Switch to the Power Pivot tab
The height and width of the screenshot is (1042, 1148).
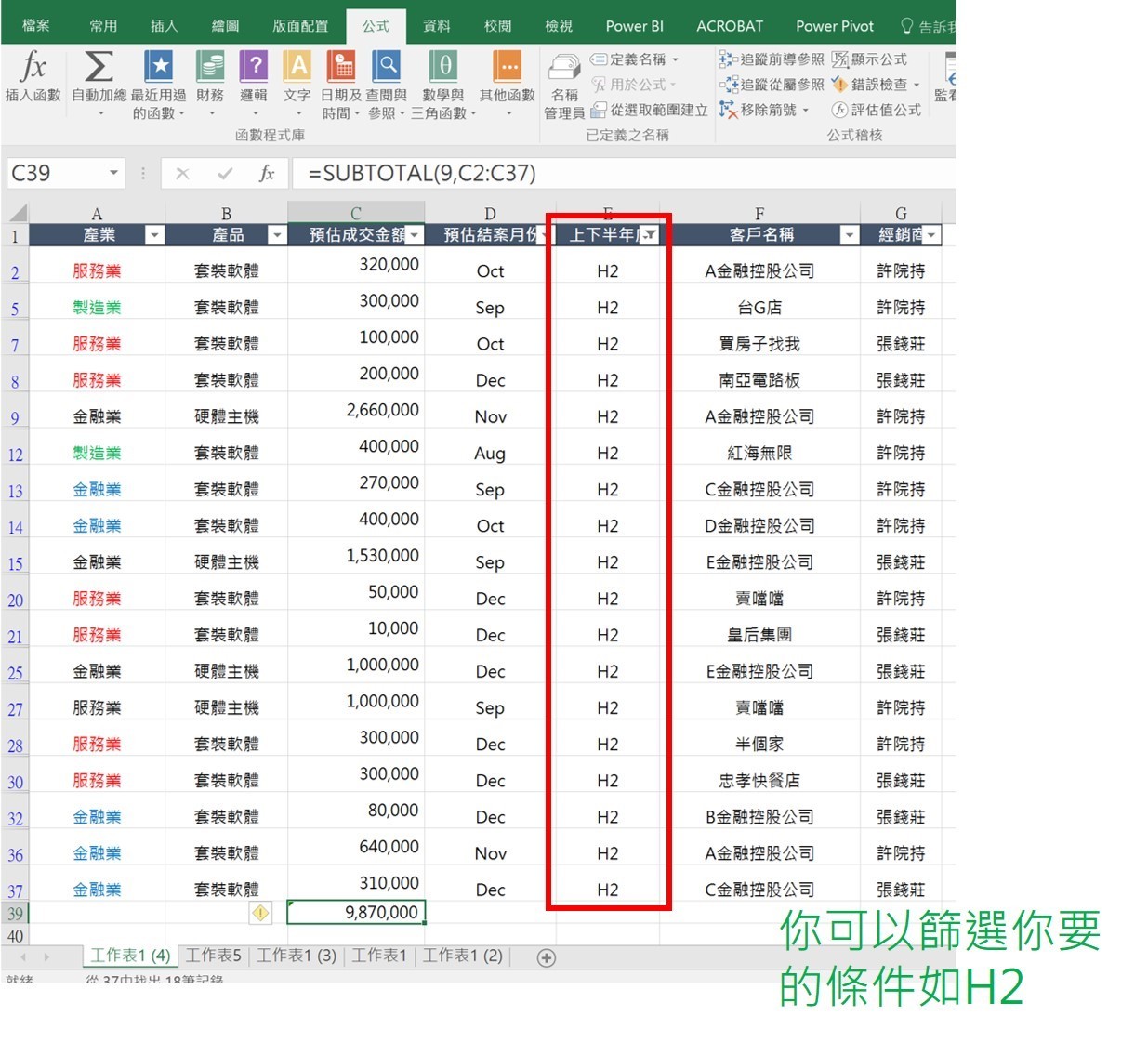835,26
